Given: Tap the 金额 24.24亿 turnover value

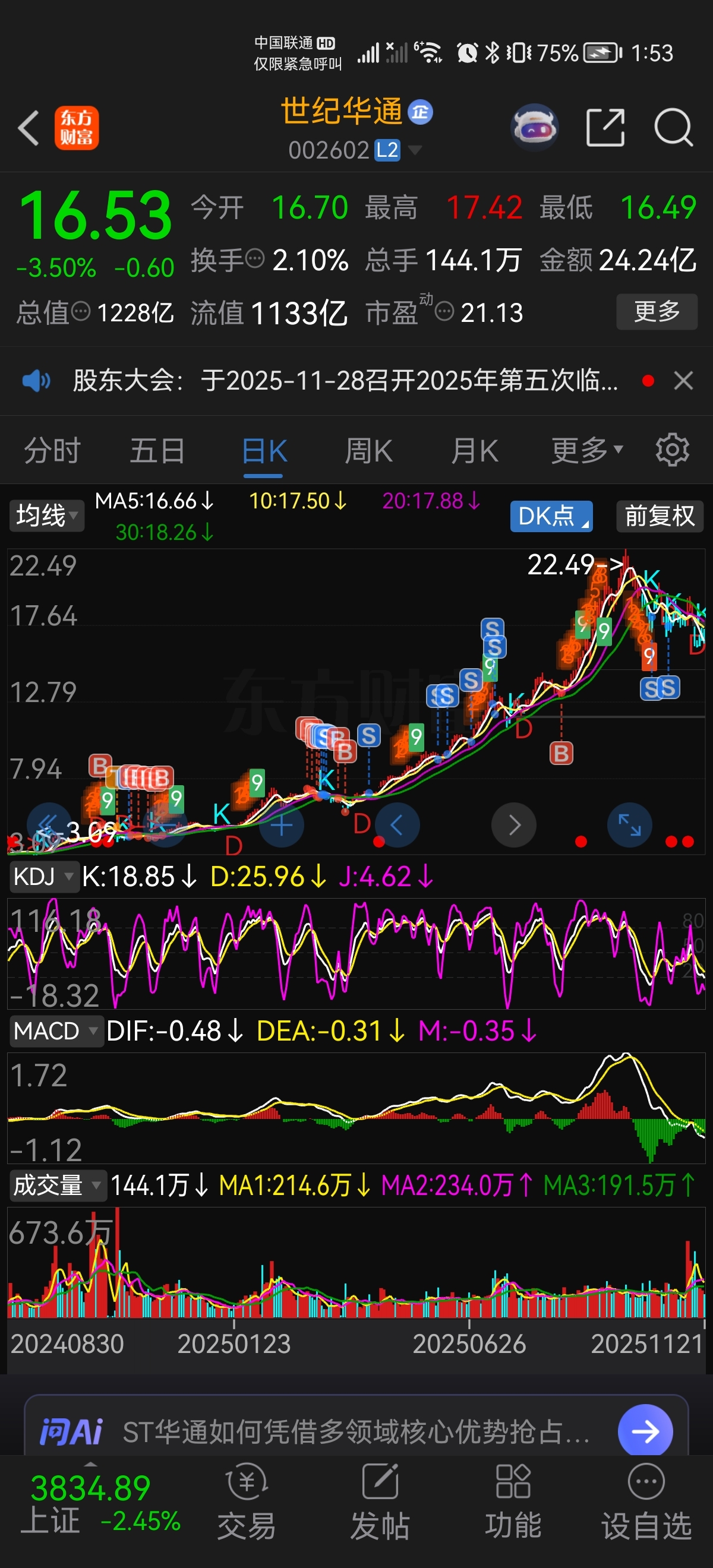Looking at the screenshot, I should pyautogui.click(x=618, y=260).
